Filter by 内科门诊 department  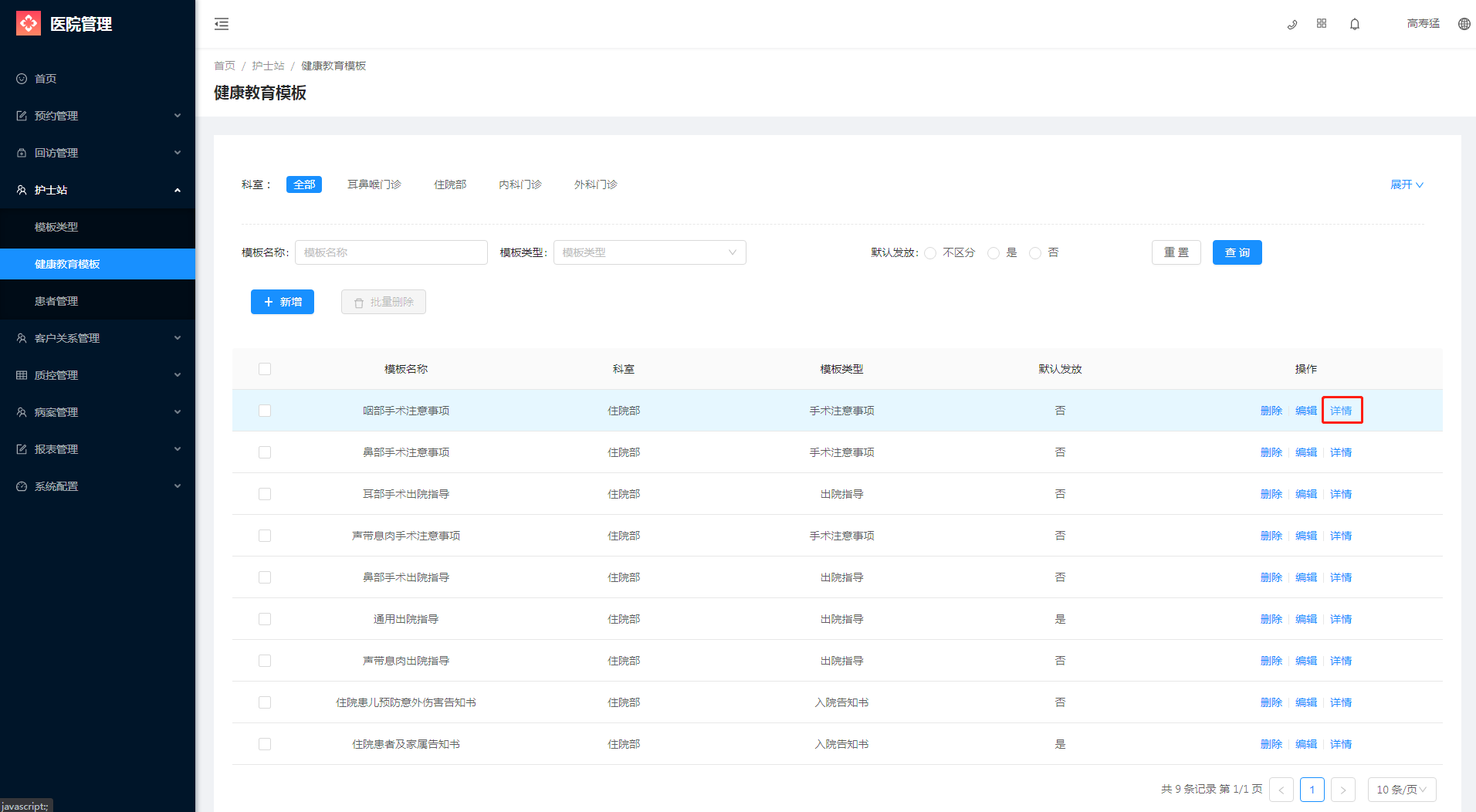point(520,184)
